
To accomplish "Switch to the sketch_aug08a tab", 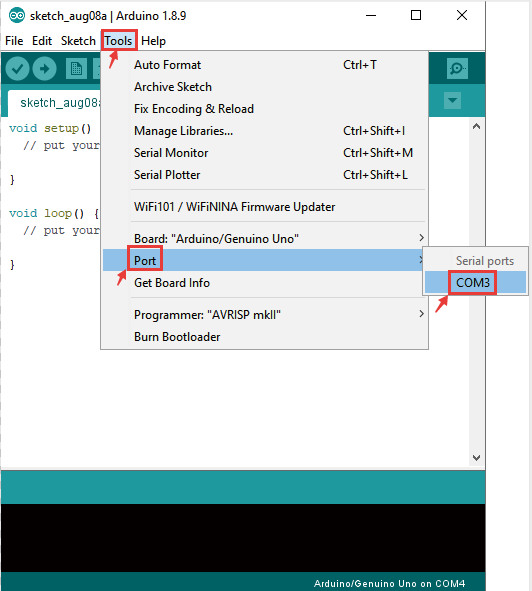I will coord(54,103).
